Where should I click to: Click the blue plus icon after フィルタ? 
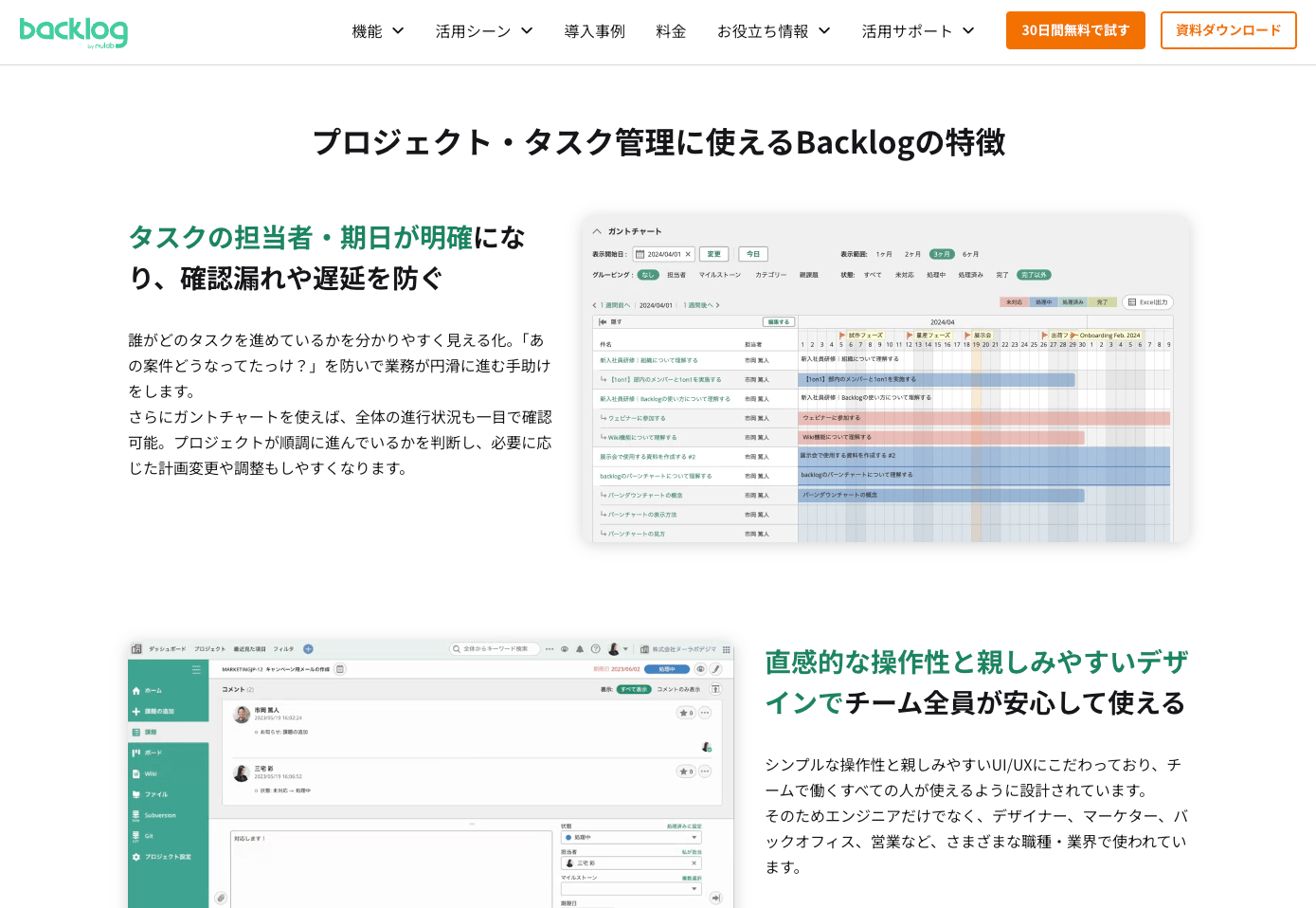[x=308, y=649]
